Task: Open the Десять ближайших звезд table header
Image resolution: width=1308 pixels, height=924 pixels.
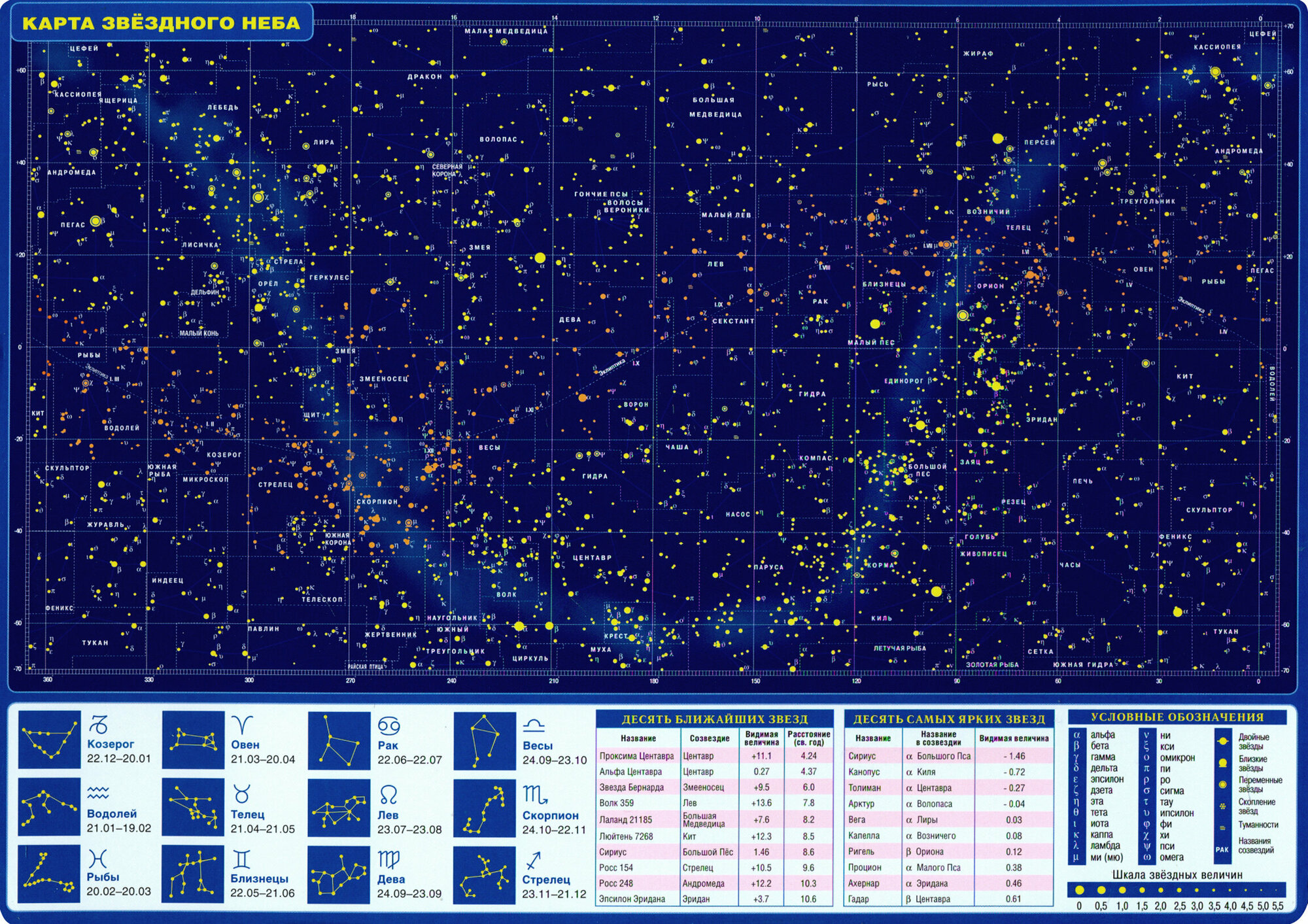Action: (x=714, y=719)
